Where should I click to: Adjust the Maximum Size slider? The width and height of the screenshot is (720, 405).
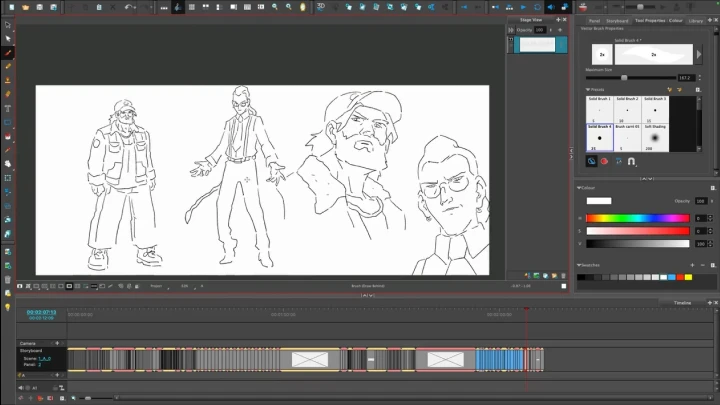(x=624, y=77)
